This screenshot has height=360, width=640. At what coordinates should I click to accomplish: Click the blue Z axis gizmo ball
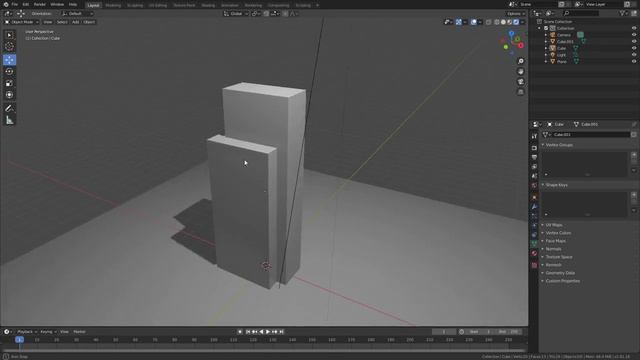(x=511, y=33)
